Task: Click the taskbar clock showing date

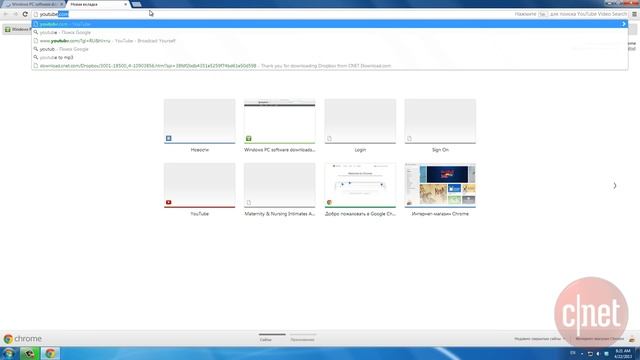Action: [x=623, y=353]
